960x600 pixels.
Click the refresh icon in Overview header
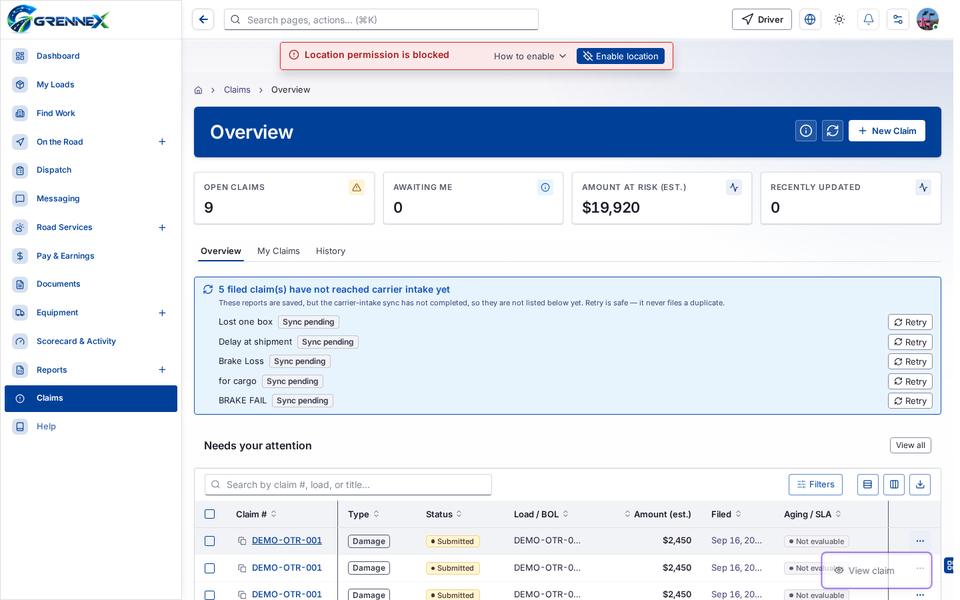(832, 130)
